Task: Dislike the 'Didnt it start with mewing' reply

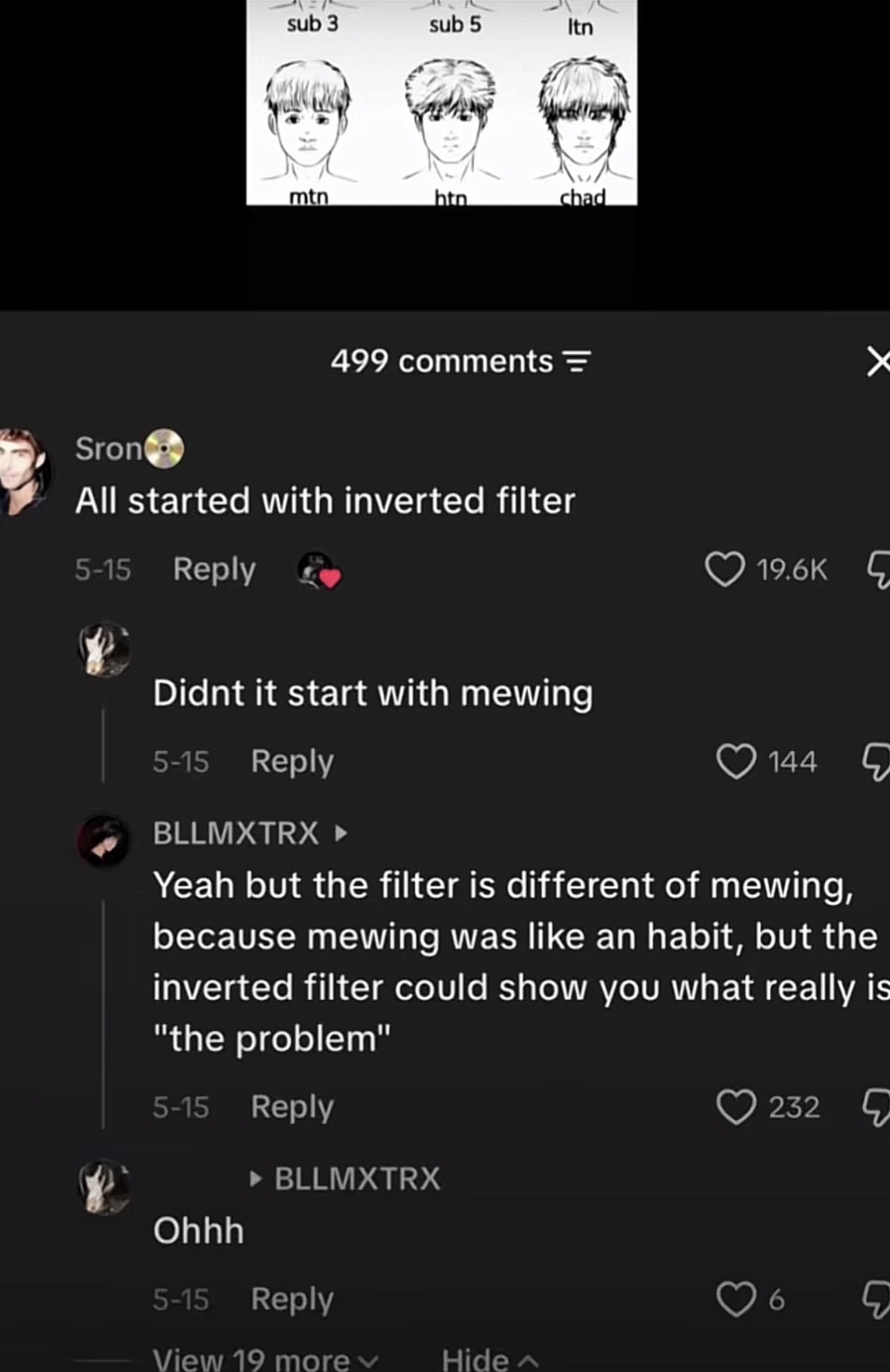Action: tap(877, 762)
